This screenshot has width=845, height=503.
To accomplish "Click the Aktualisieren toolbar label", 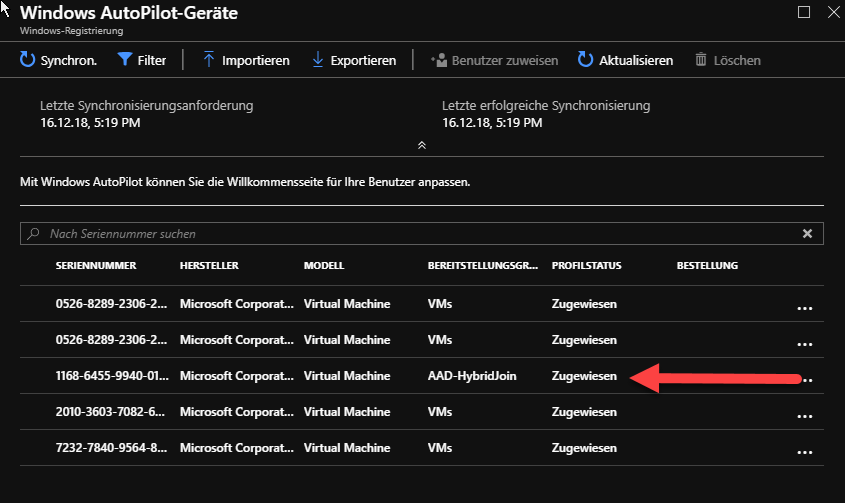I will point(636,60).
